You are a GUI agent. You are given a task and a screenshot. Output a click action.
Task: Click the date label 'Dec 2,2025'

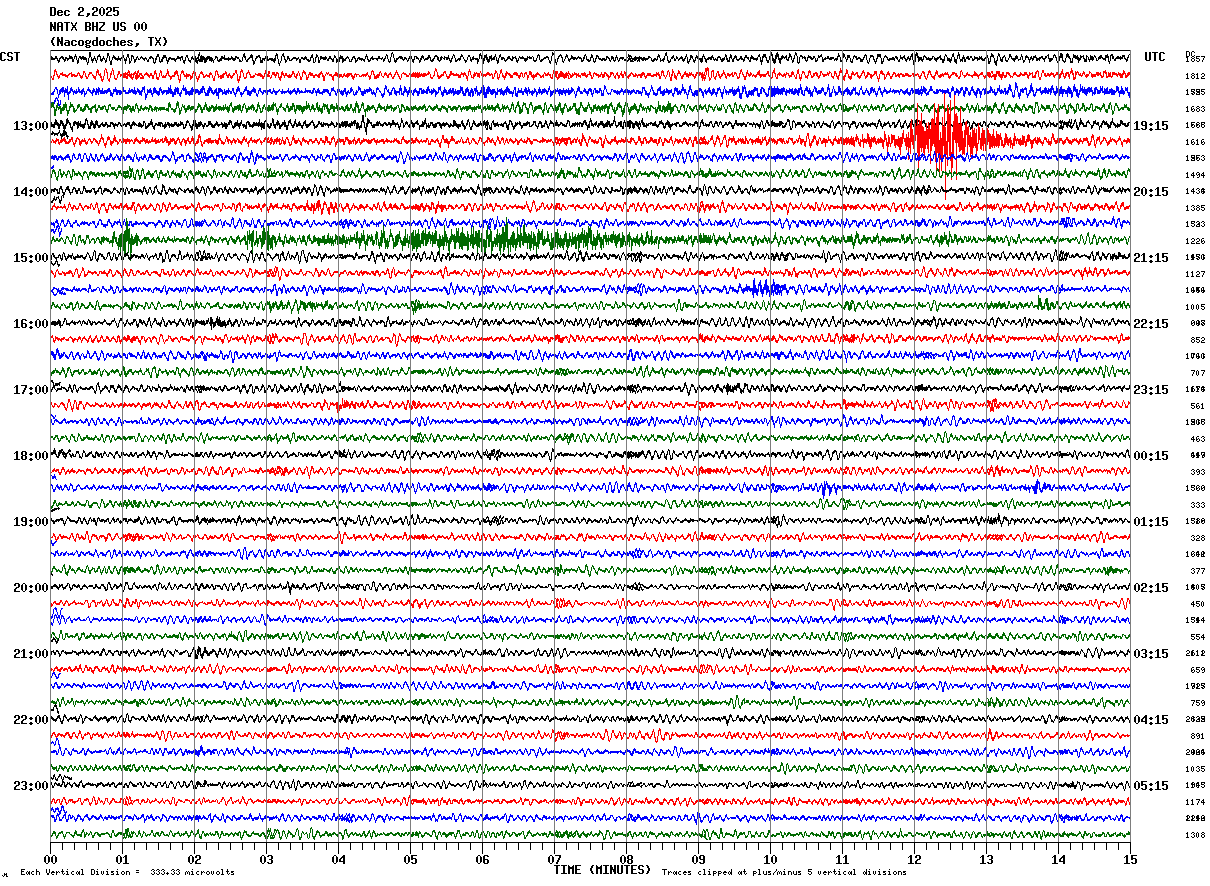point(84,12)
